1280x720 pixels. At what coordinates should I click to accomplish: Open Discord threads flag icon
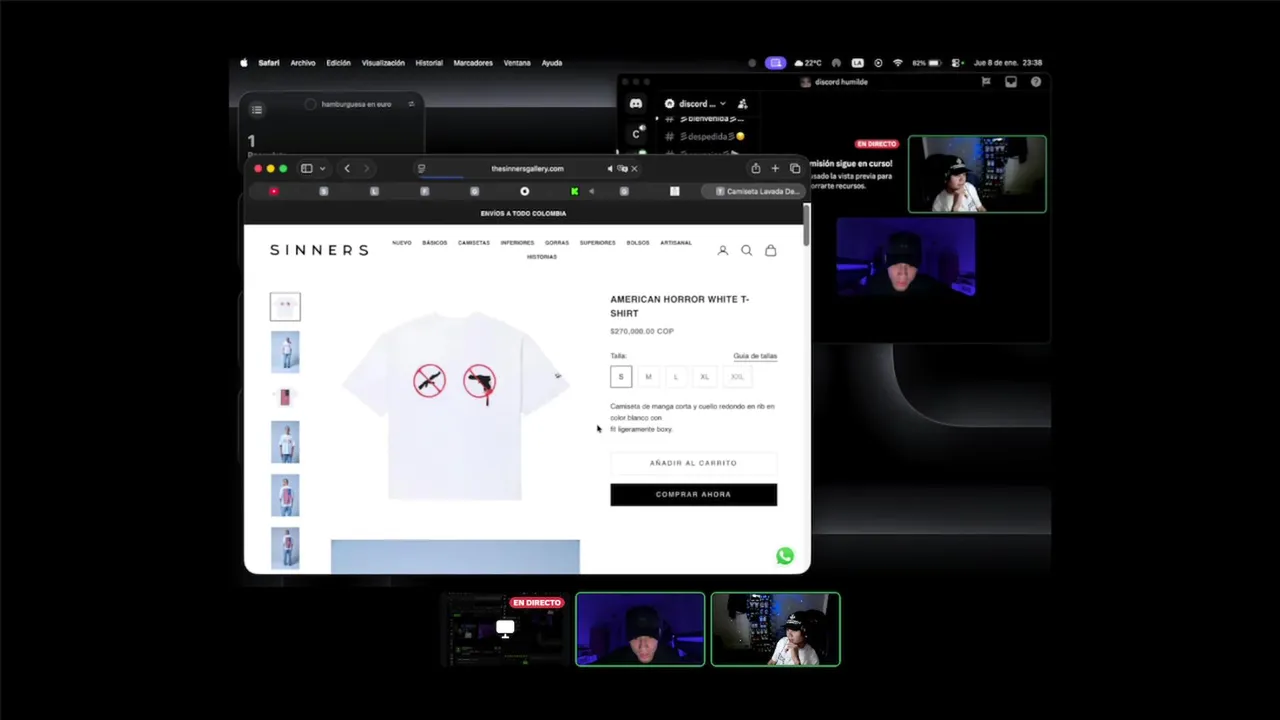(986, 82)
